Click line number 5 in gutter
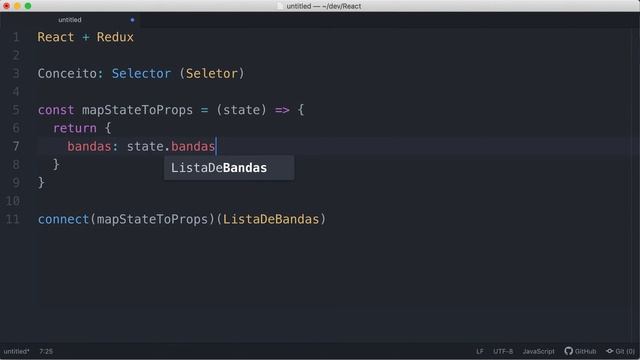The width and height of the screenshot is (640, 360). click(16, 110)
